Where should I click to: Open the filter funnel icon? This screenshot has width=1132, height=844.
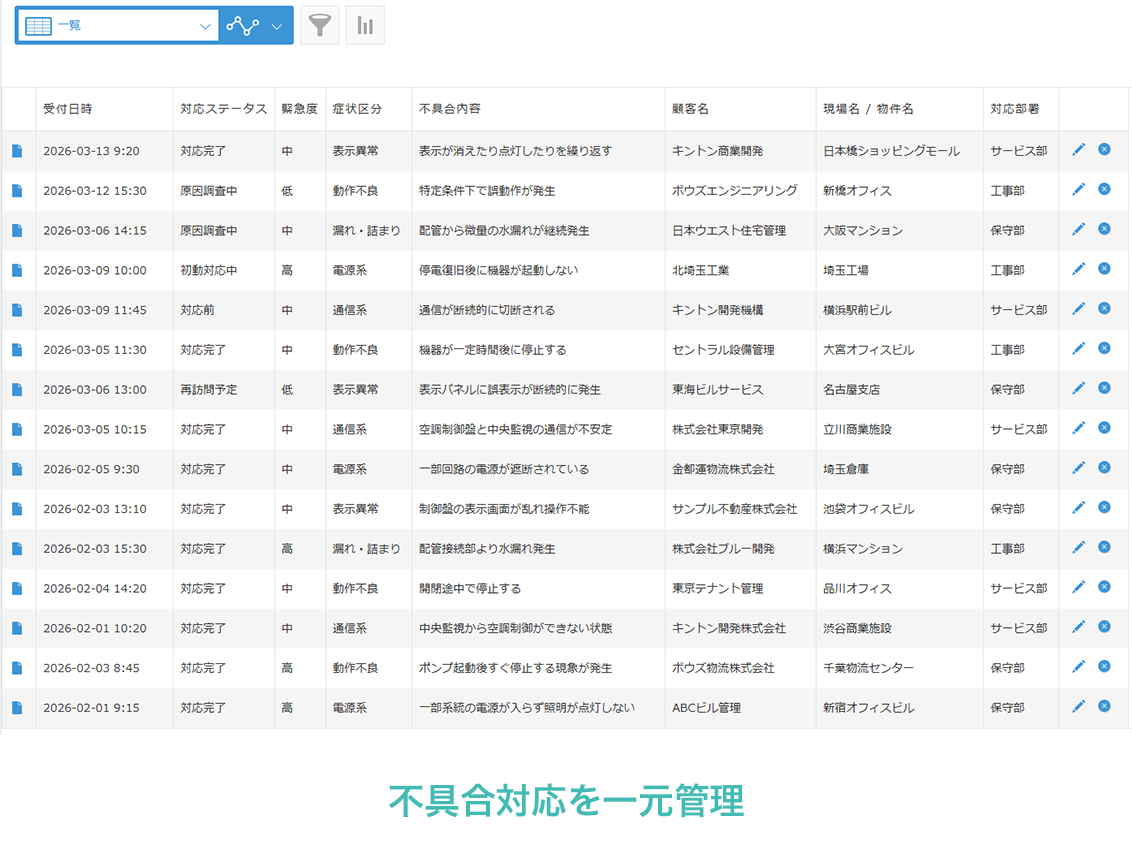tap(319, 25)
